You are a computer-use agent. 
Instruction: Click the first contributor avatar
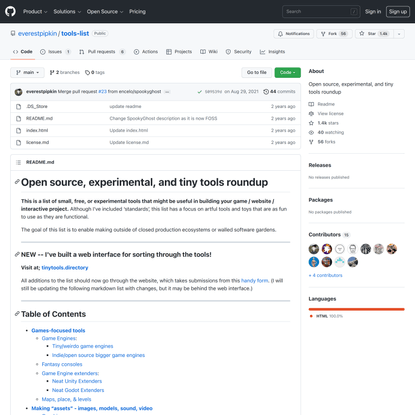[x=314, y=249]
